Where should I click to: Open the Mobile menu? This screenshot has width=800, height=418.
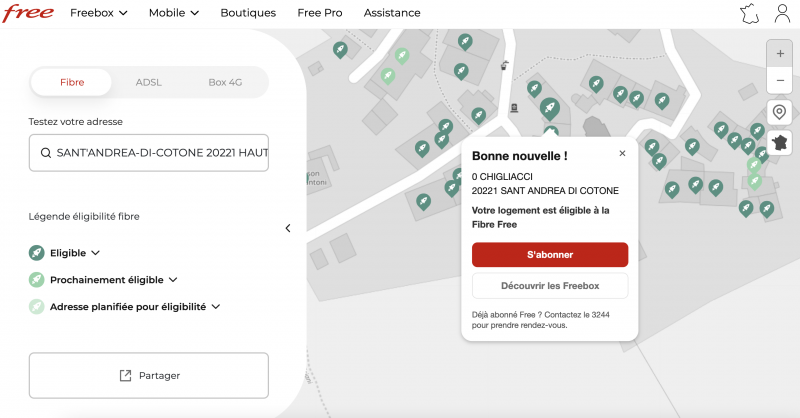[173, 13]
